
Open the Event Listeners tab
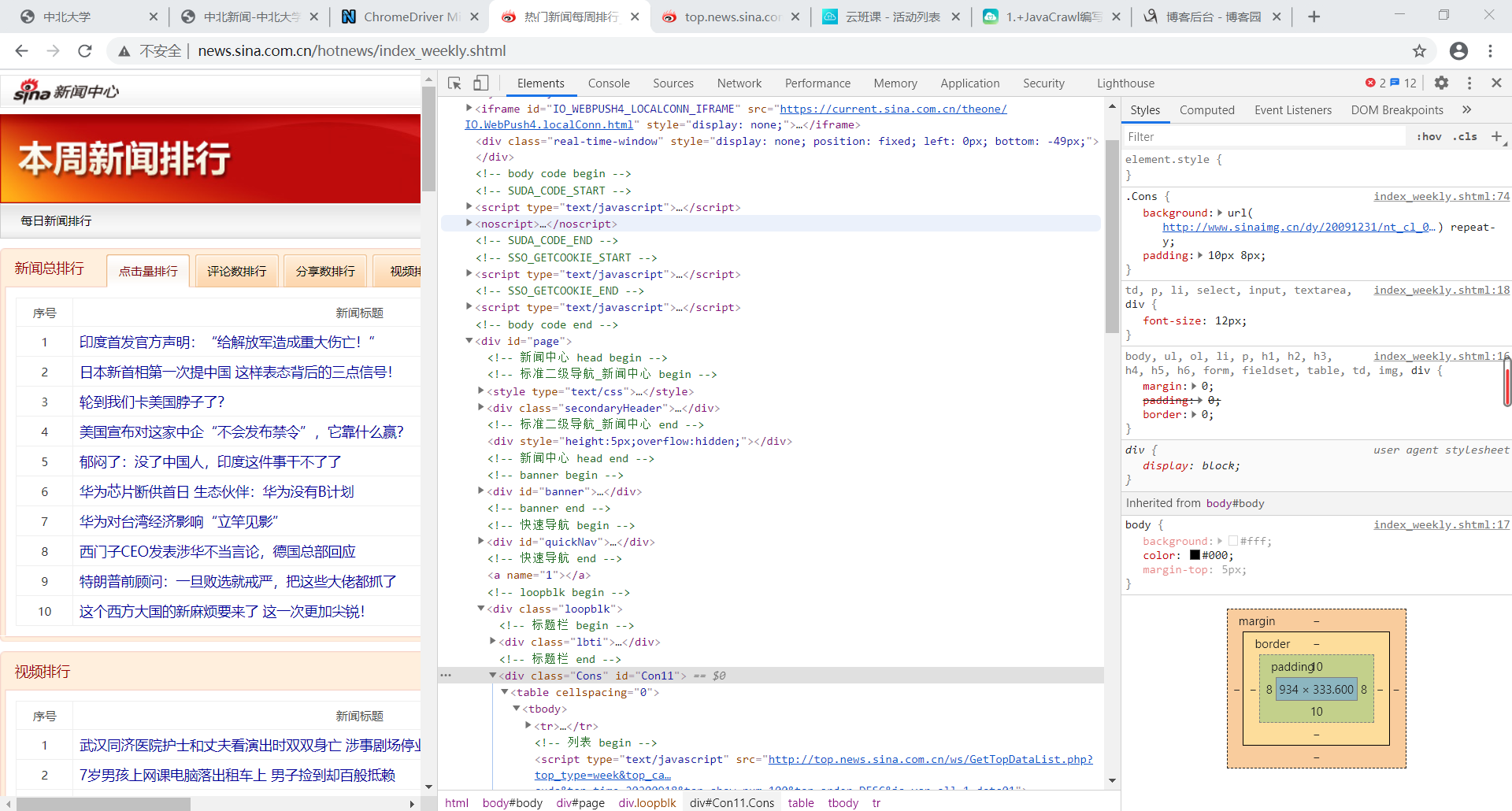coord(1293,110)
